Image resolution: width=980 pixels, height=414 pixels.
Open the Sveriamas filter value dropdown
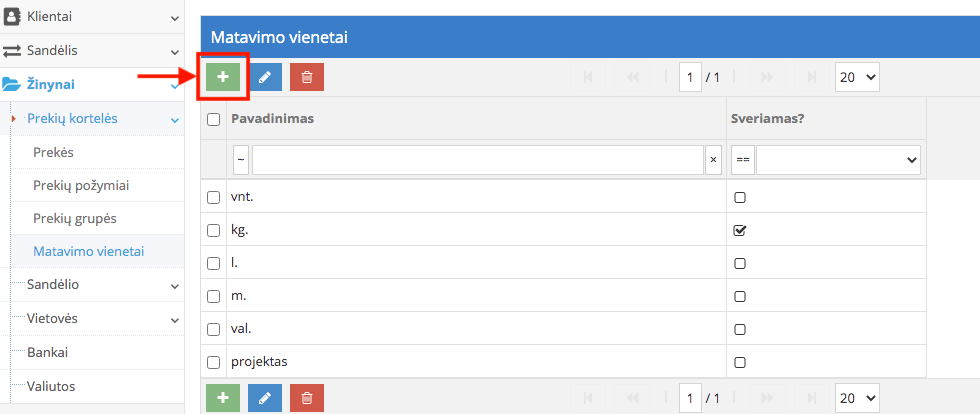(x=838, y=160)
